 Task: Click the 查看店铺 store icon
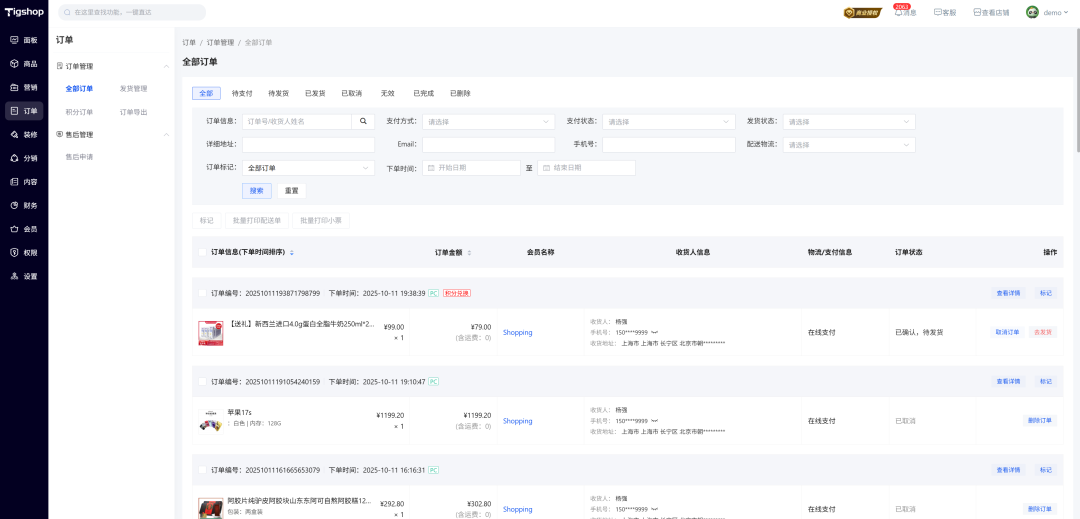tap(977, 12)
